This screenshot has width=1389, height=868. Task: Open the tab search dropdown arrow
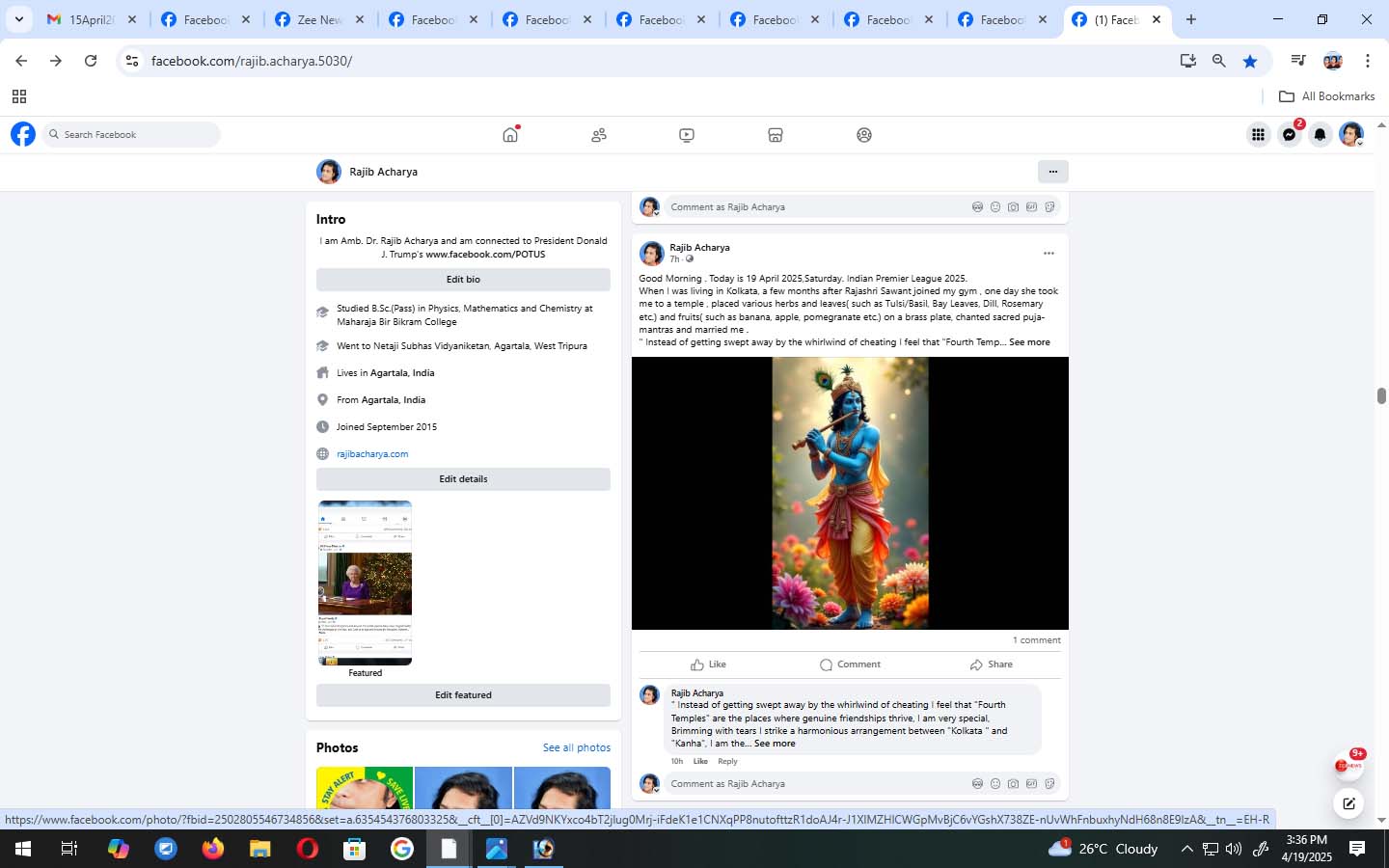click(18, 19)
